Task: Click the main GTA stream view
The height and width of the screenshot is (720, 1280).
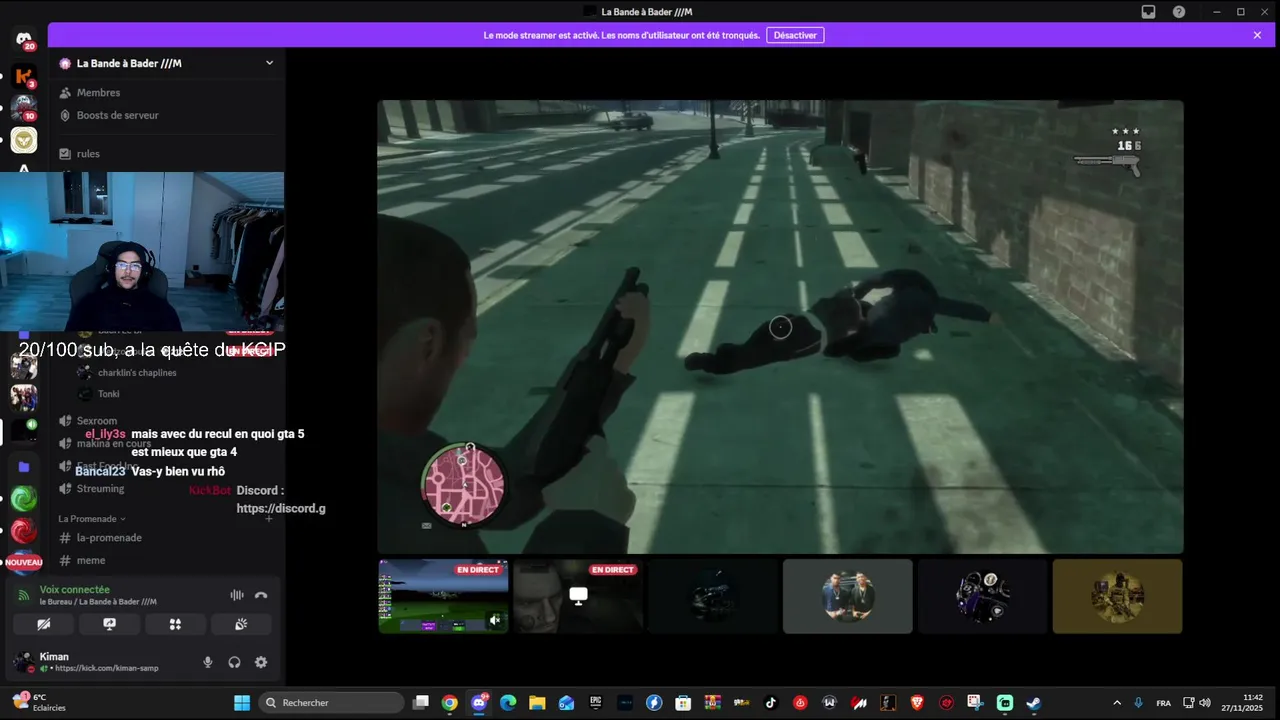Action: pos(780,327)
